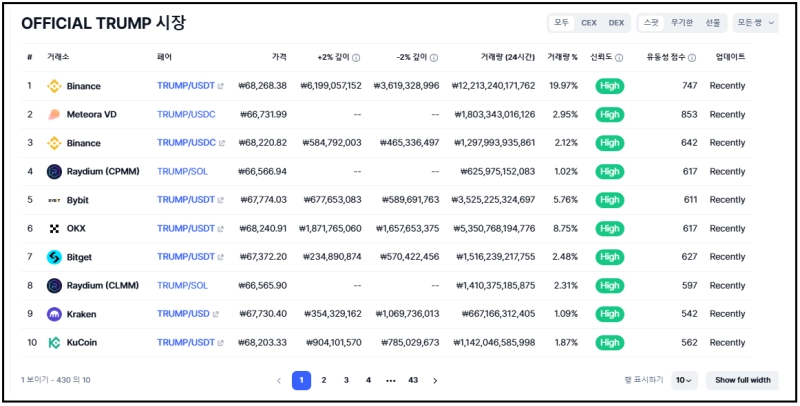Select the 선물 market type
This screenshot has height=406, width=800.
coord(713,23)
